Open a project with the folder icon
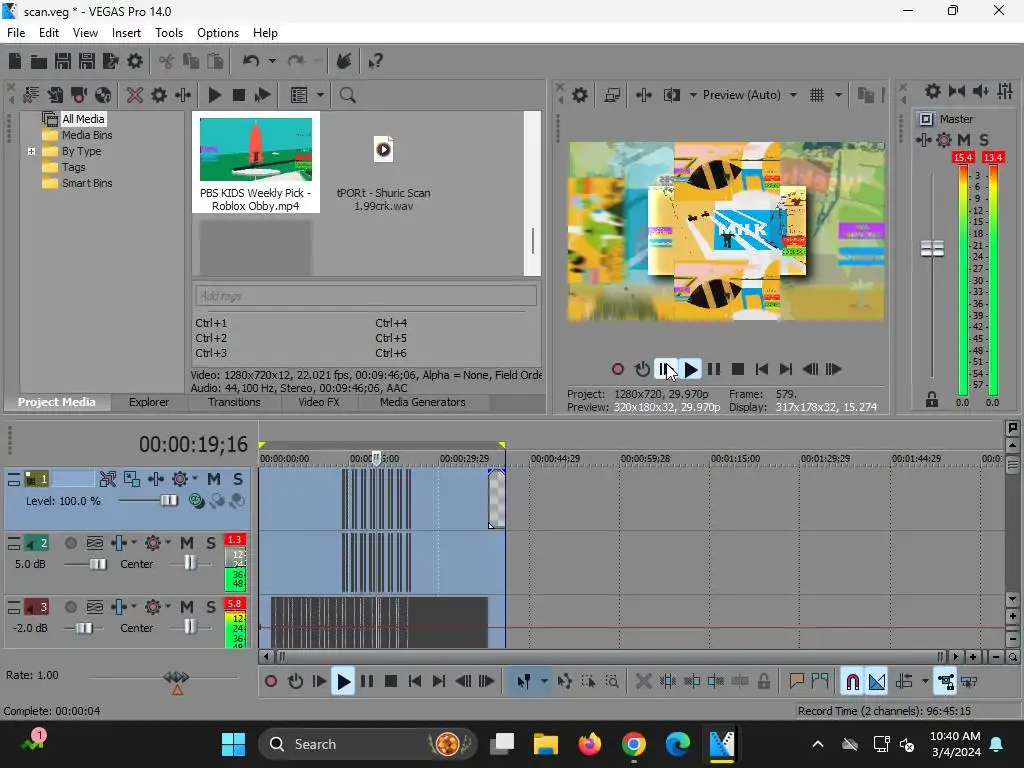The height and width of the screenshot is (768, 1024). [39, 61]
